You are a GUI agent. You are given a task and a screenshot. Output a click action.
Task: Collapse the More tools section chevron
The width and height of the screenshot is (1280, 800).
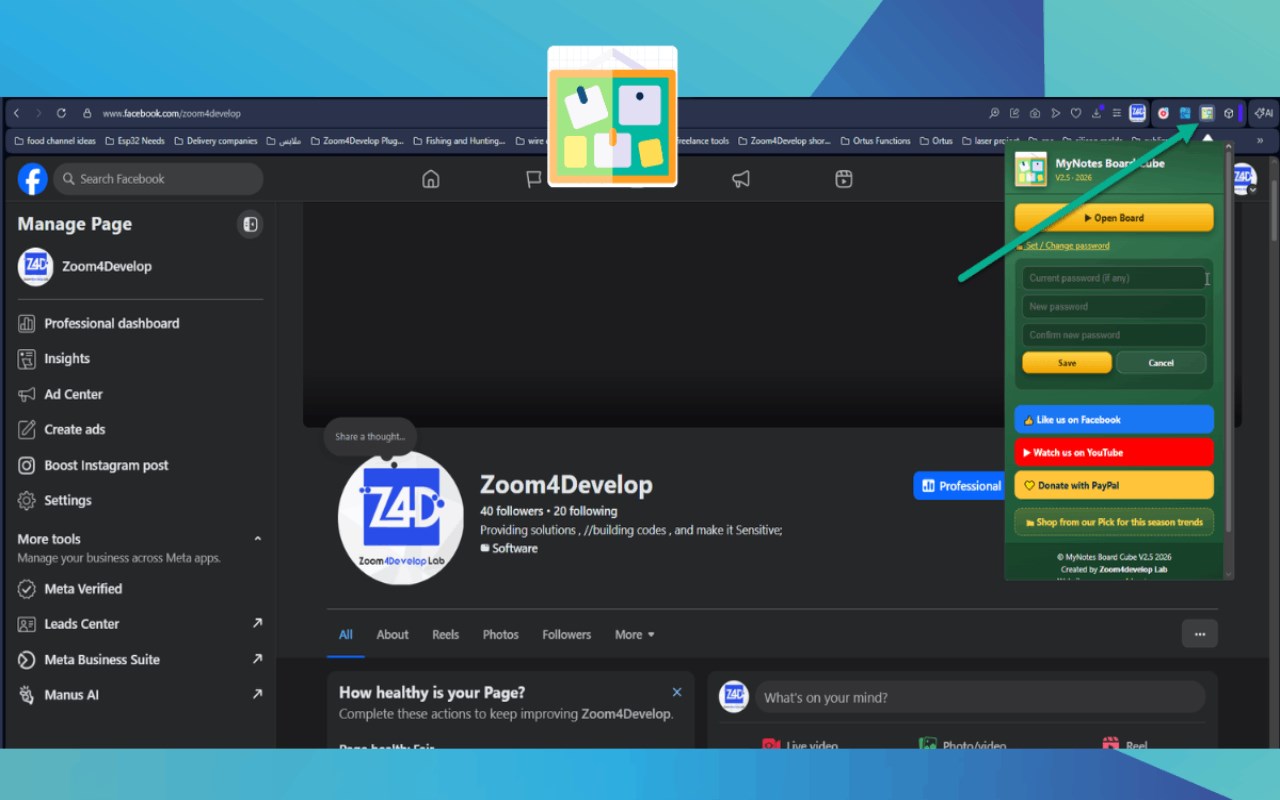point(257,539)
